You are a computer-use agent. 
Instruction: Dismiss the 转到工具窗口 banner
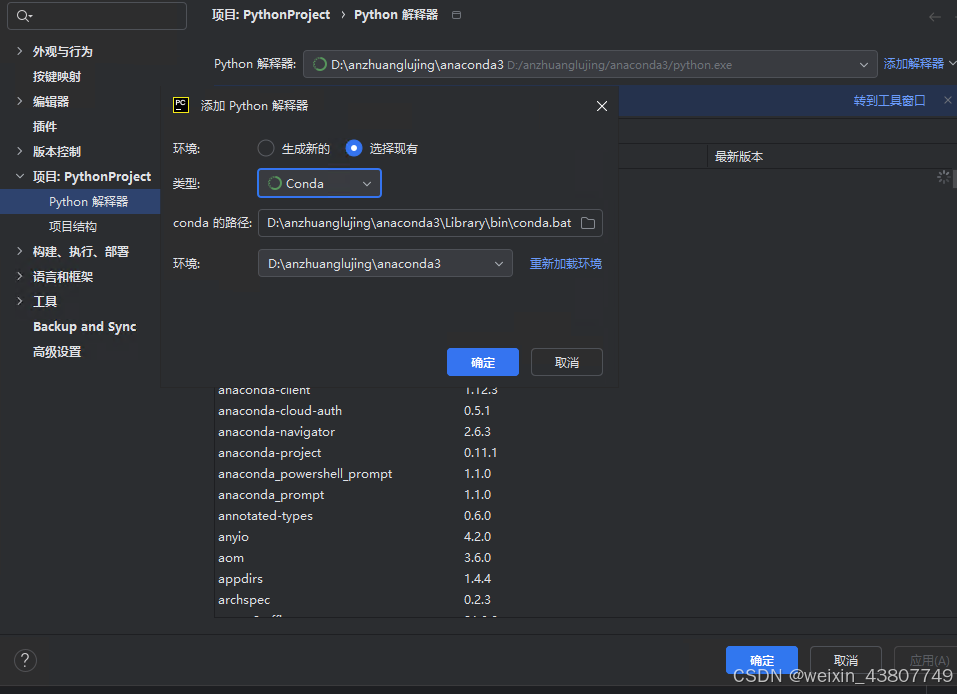point(947,100)
